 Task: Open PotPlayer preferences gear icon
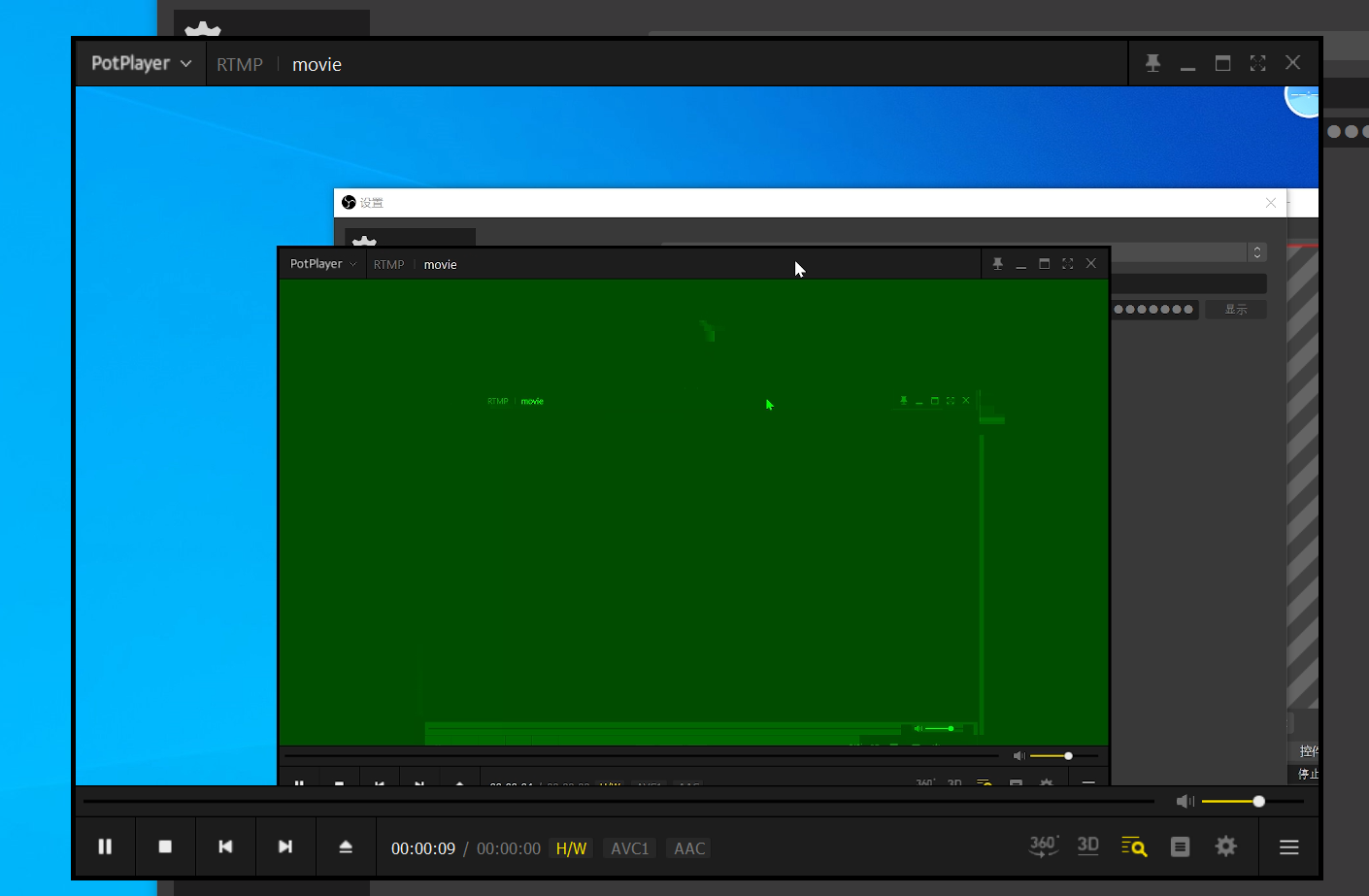1226,846
